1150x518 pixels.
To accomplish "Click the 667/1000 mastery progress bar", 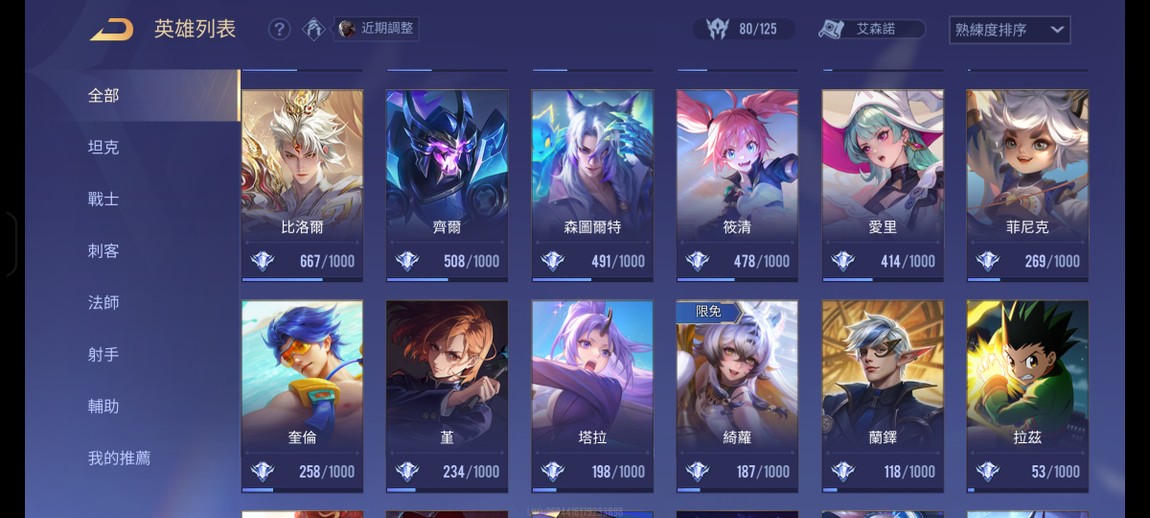I will tap(302, 279).
